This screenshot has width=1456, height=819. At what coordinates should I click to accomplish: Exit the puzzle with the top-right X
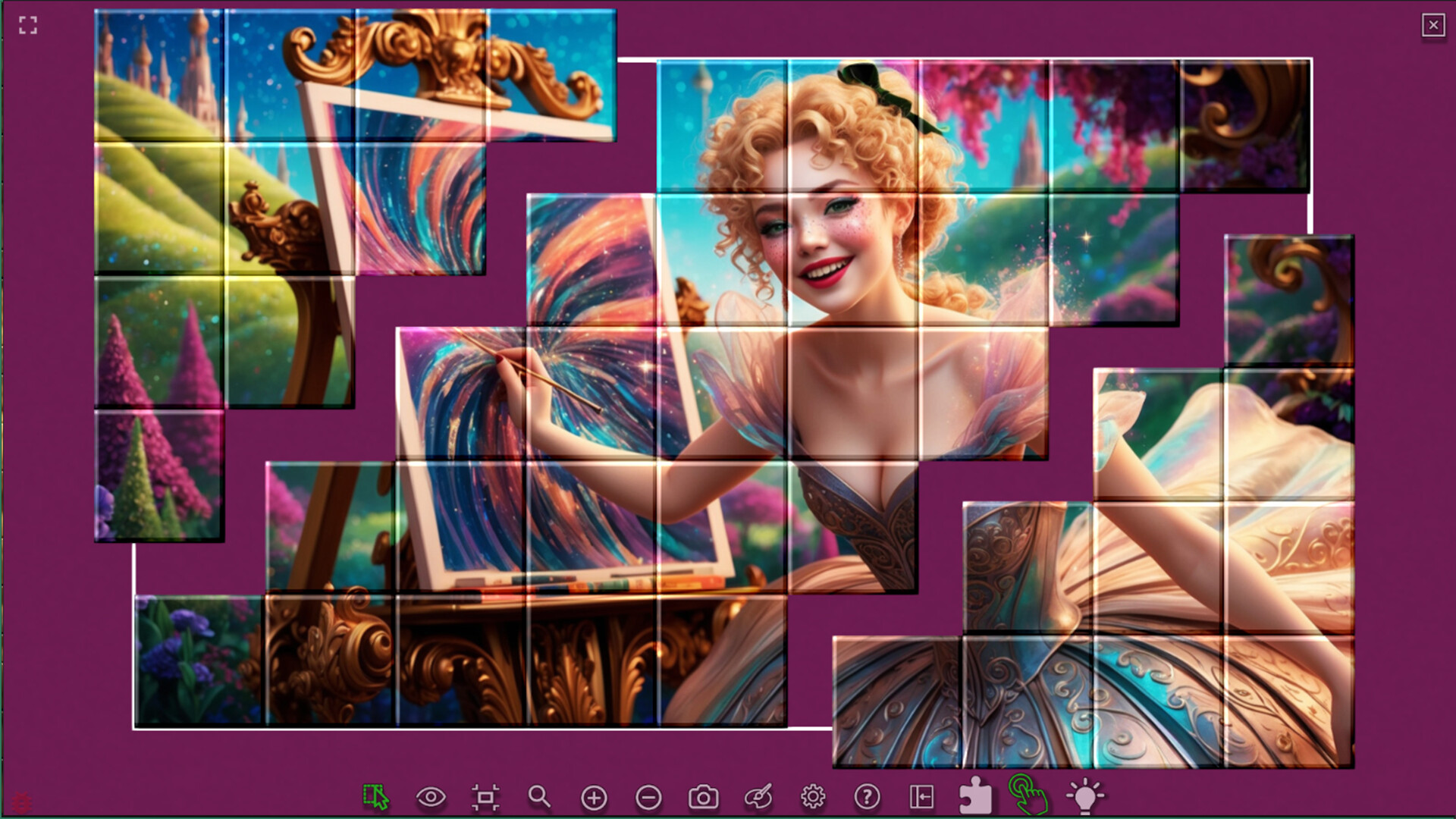tap(1432, 25)
